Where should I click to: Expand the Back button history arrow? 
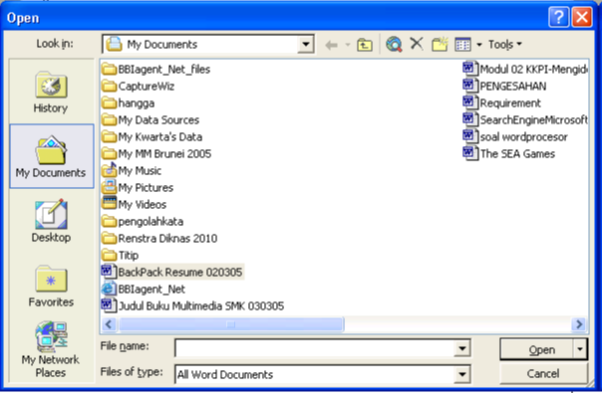(348, 45)
